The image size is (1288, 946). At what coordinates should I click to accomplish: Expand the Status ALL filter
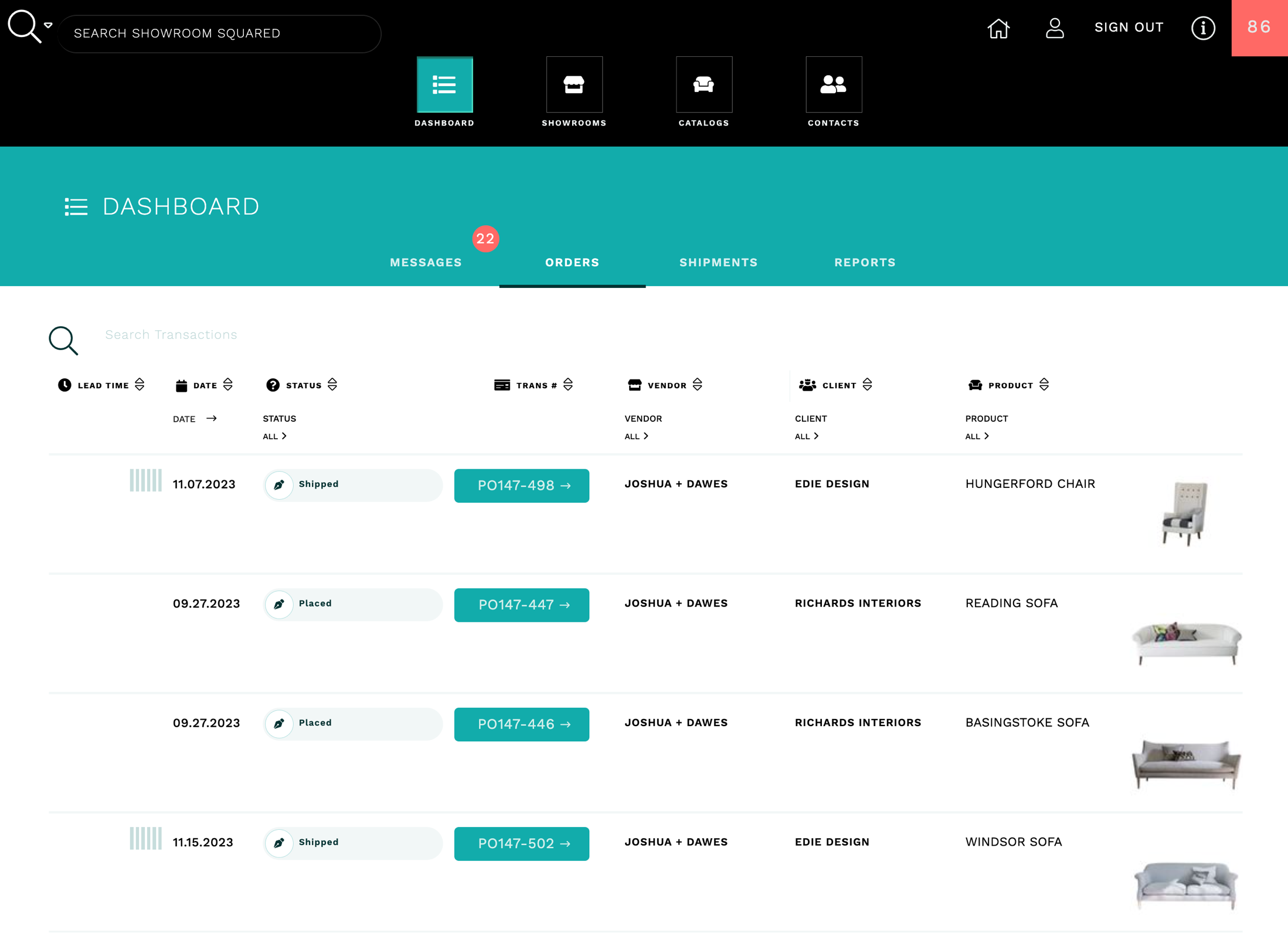tap(274, 436)
